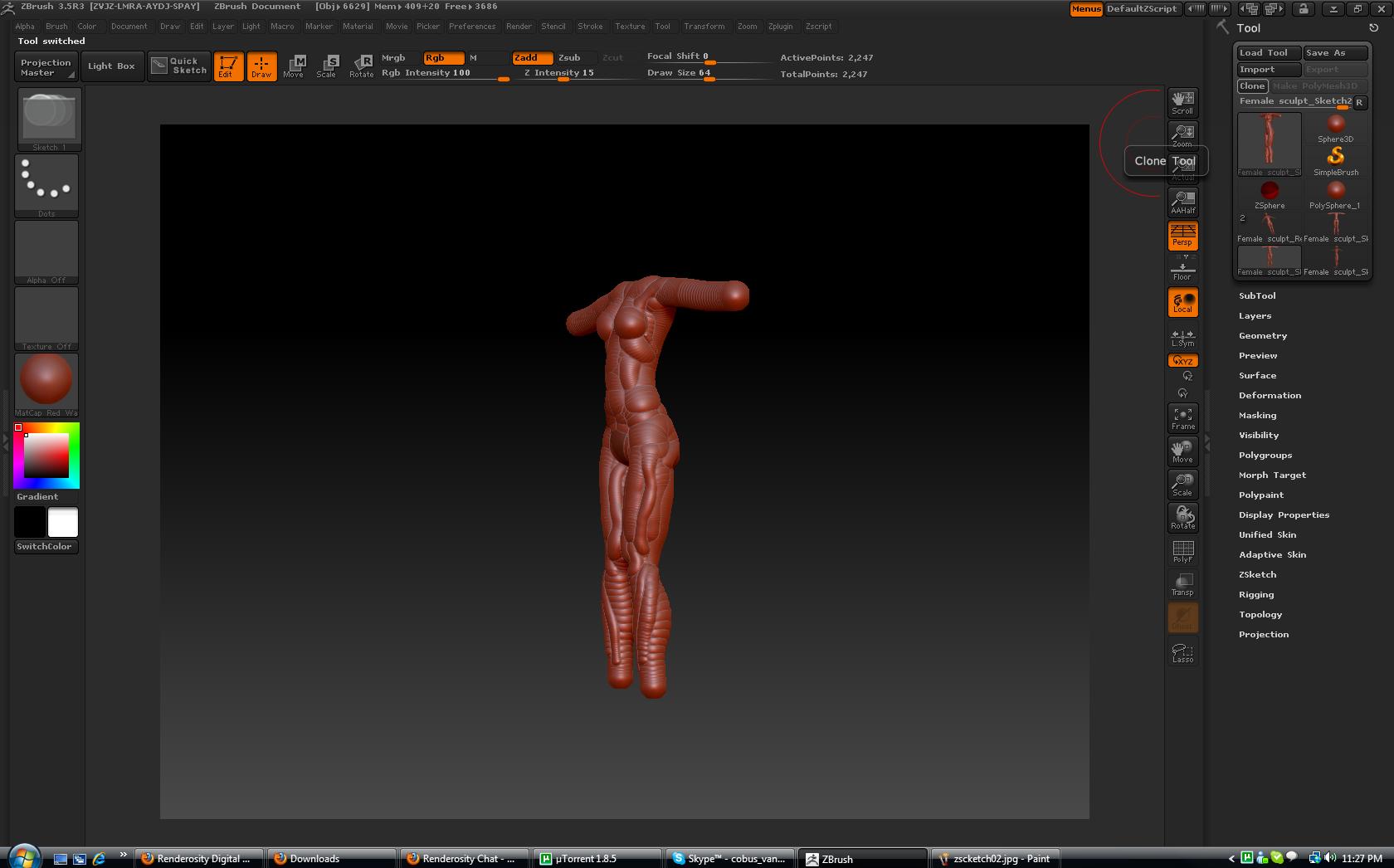Viewport: 1394px width, 868px height.
Task: Toggle Transp transparency mode
Action: [x=1182, y=584]
